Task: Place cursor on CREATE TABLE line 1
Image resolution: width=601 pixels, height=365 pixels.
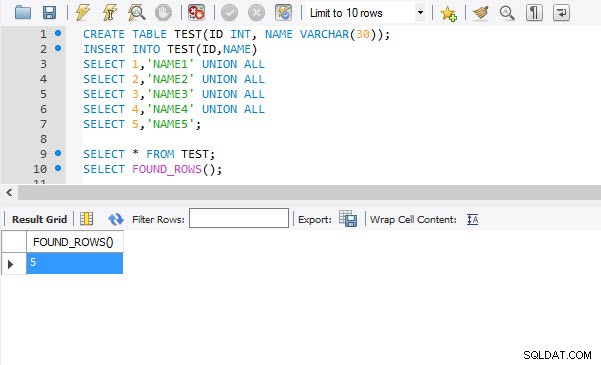Action: pyautogui.click(x=236, y=34)
